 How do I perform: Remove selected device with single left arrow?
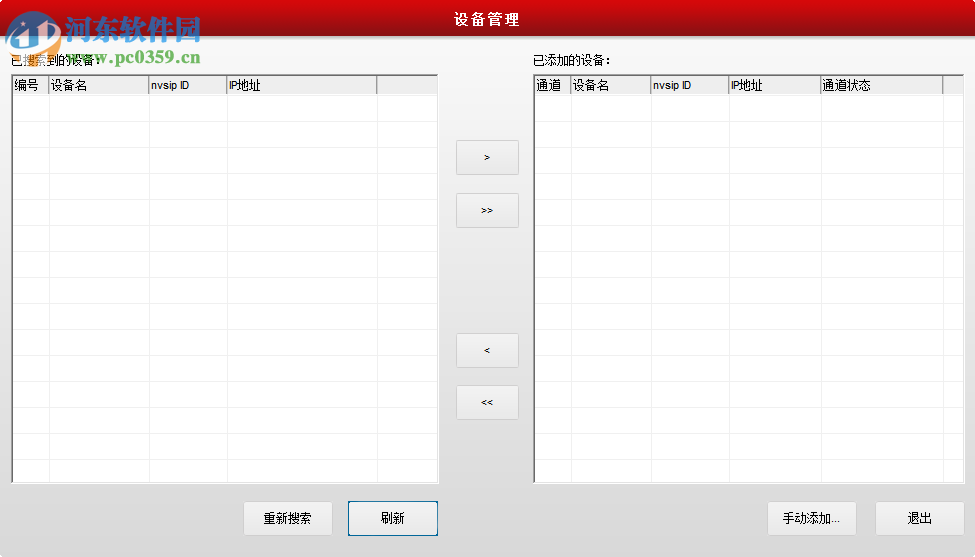coord(487,351)
